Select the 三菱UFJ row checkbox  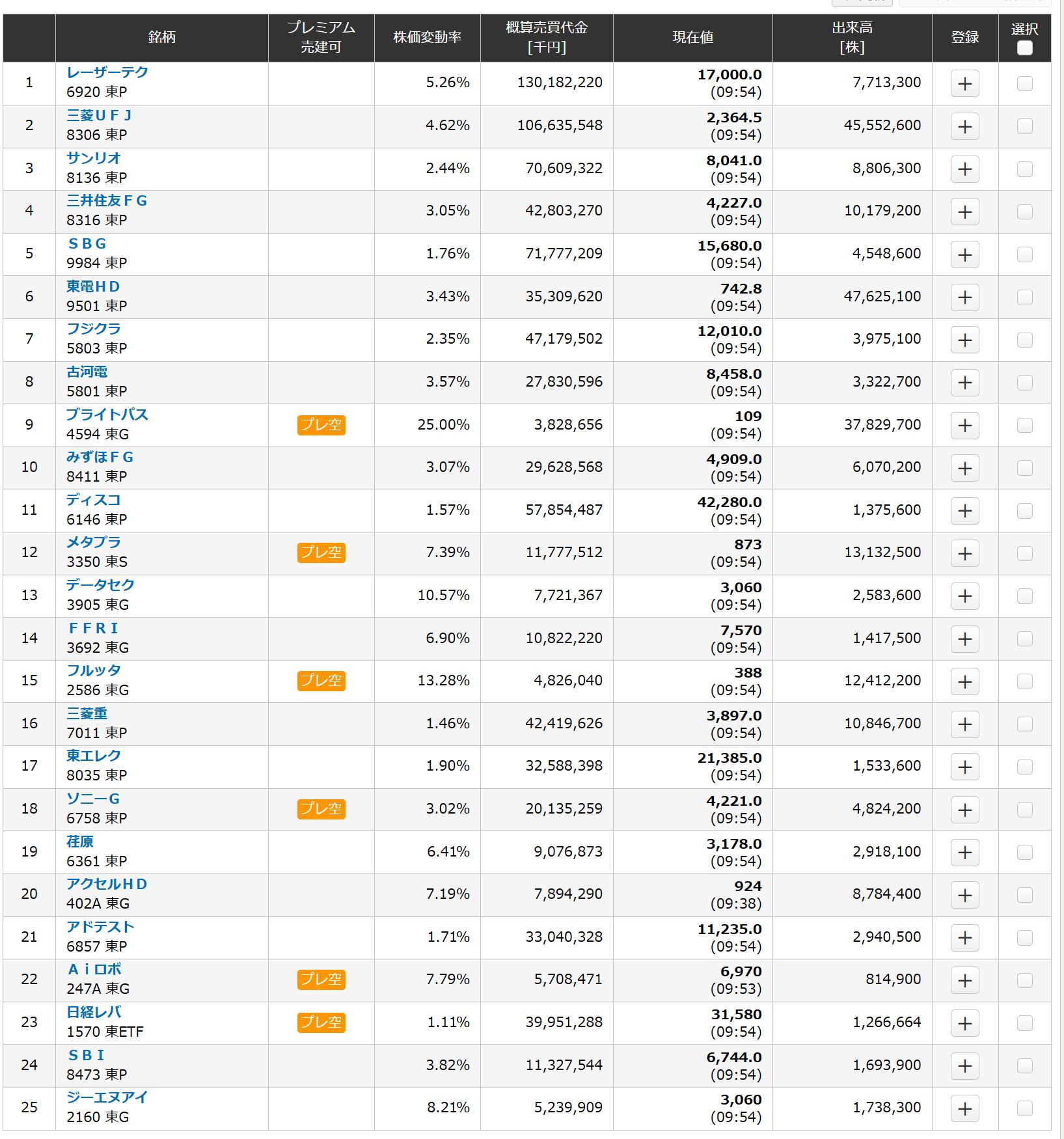click(1024, 126)
